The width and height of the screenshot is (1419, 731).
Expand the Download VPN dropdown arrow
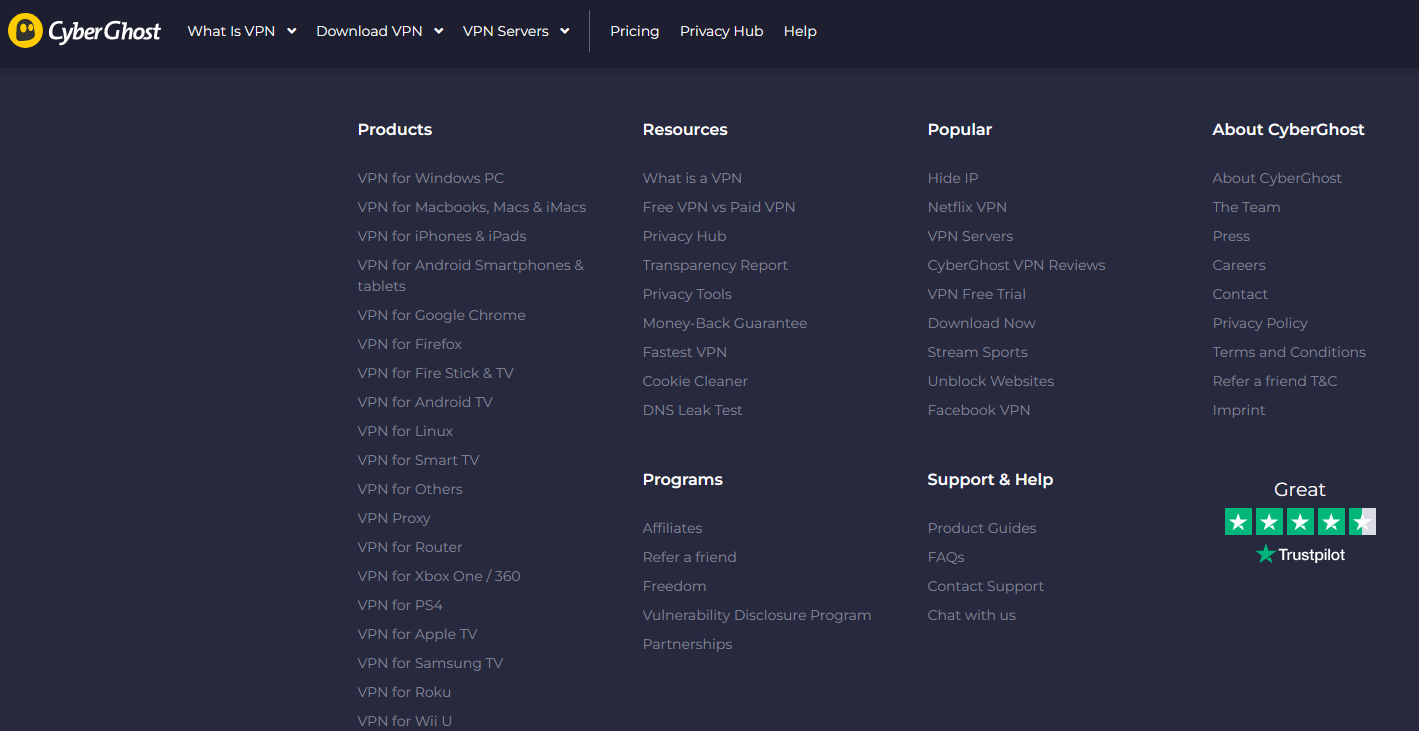(x=438, y=31)
